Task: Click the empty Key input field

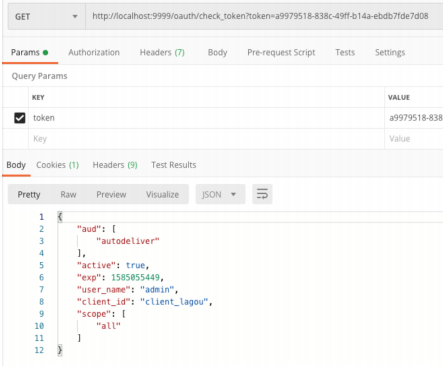Action: point(206,139)
